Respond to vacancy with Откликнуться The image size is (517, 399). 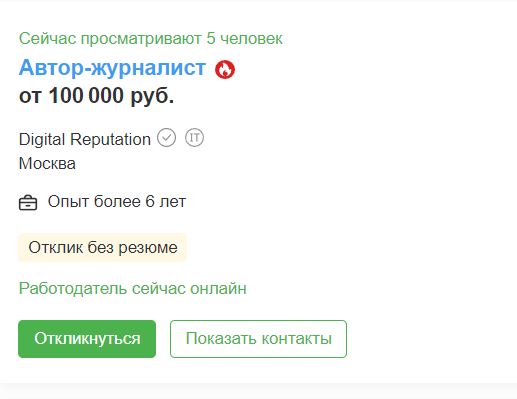tap(87, 339)
